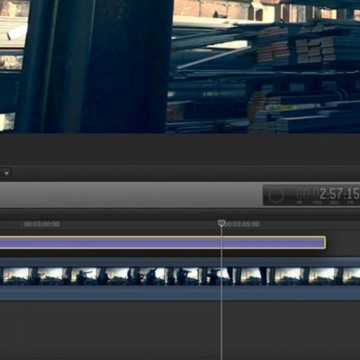Select the rightmost filmstrip thumbnail
The height and width of the screenshot is (360, 360).
pos(351,276)
